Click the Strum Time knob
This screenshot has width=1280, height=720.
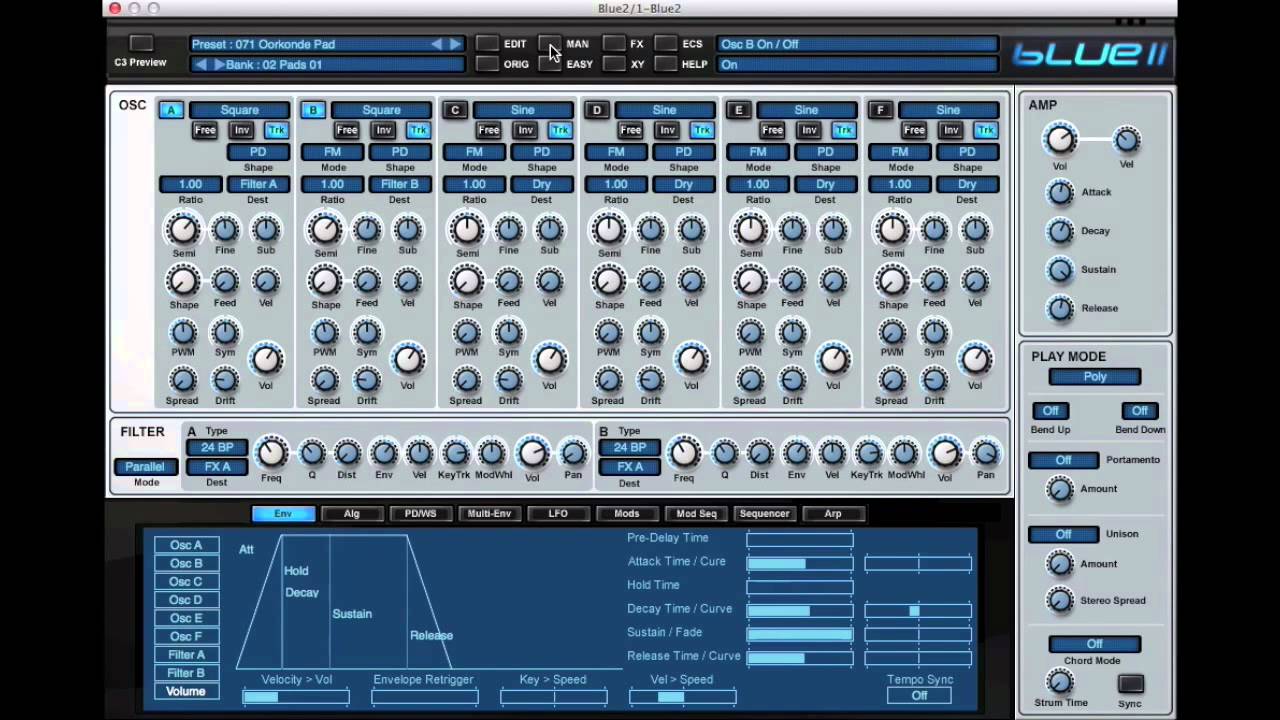(1060, 683)
